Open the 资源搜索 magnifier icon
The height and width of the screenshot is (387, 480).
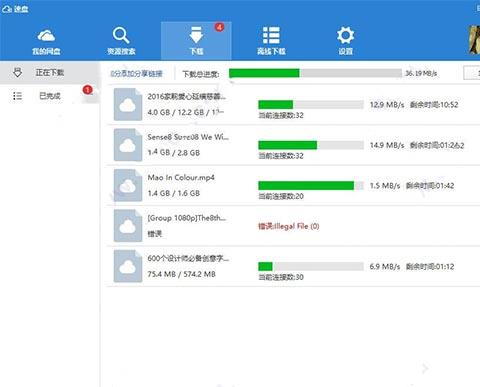pyautogui.click(x=121, y=35)
